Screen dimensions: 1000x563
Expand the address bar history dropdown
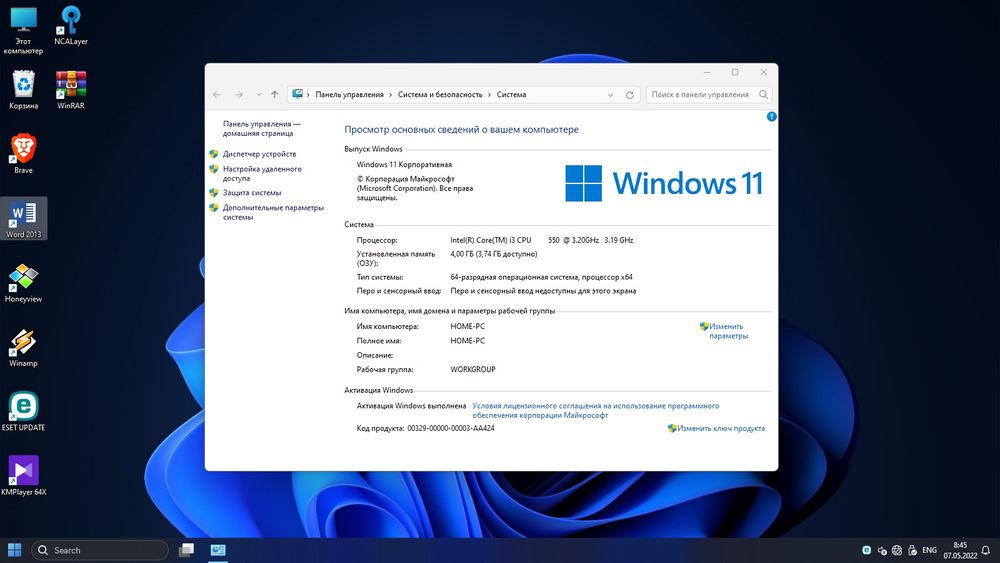(x=610, y=94)
